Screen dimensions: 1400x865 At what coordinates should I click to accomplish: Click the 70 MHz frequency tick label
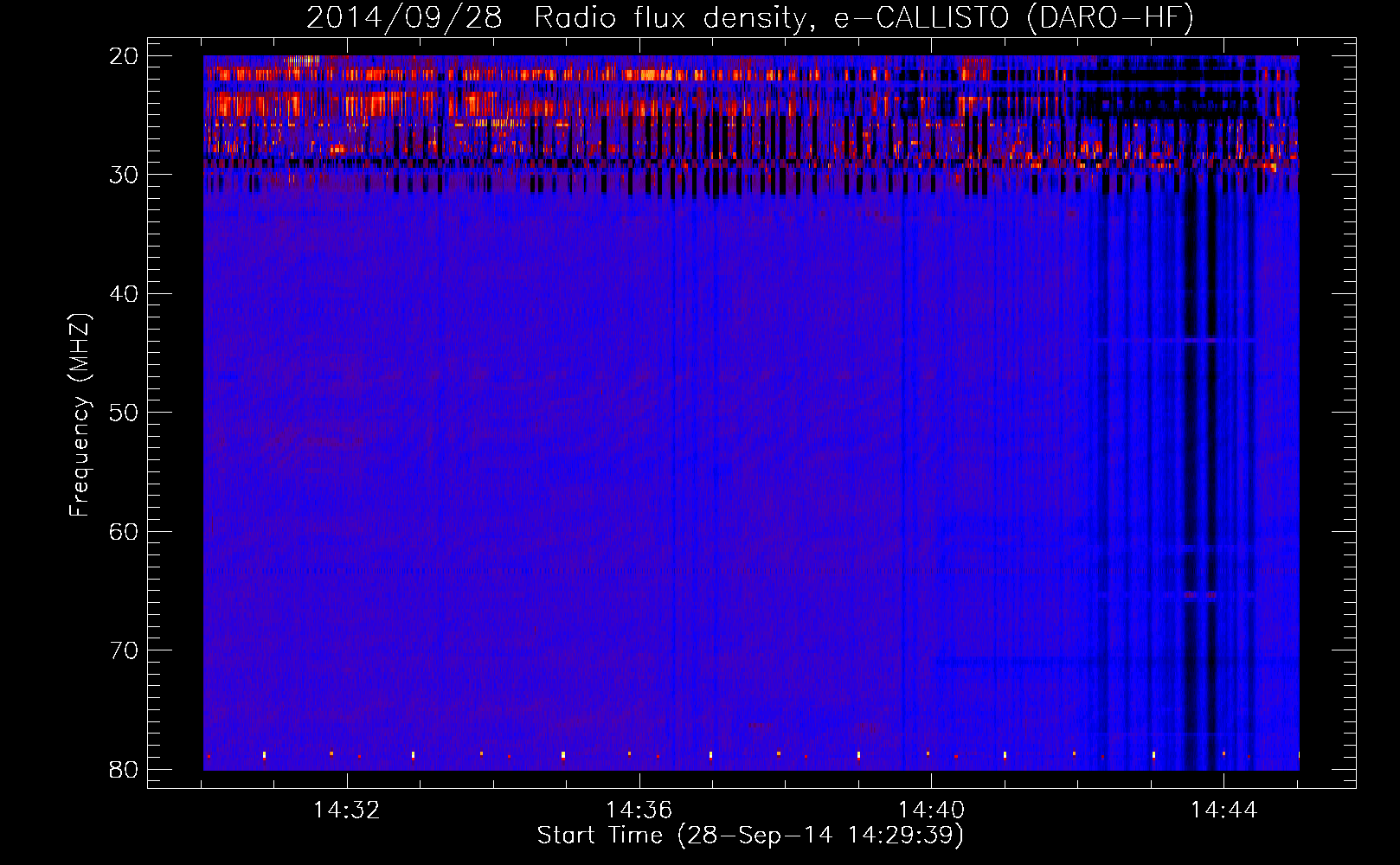(125, 650)
